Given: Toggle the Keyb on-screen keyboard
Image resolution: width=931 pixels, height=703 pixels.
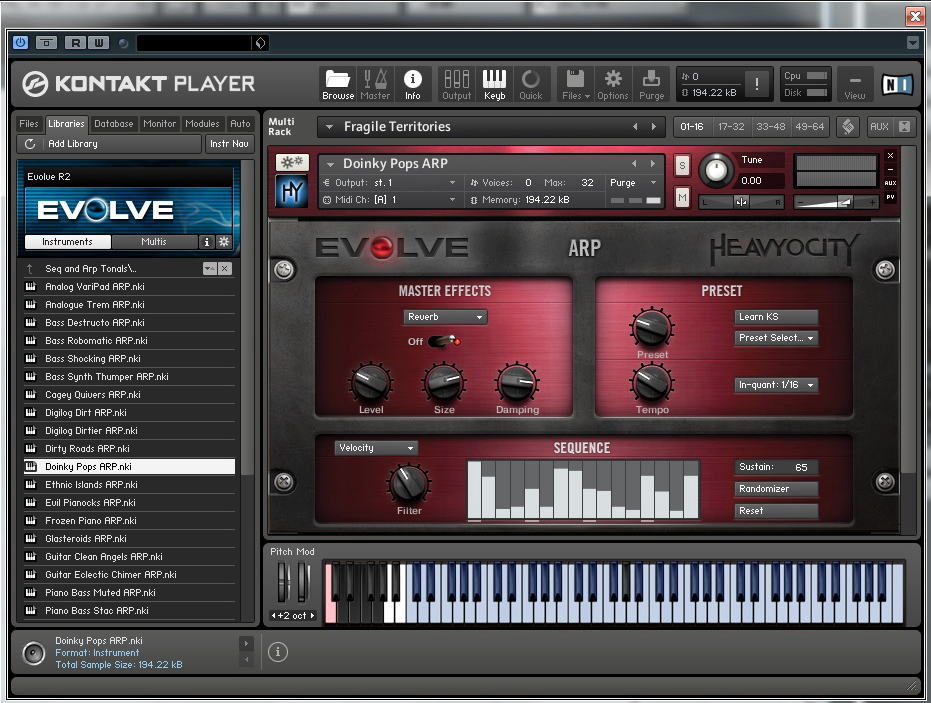Looking at the screenshot, I should click(x=494, y=84).
